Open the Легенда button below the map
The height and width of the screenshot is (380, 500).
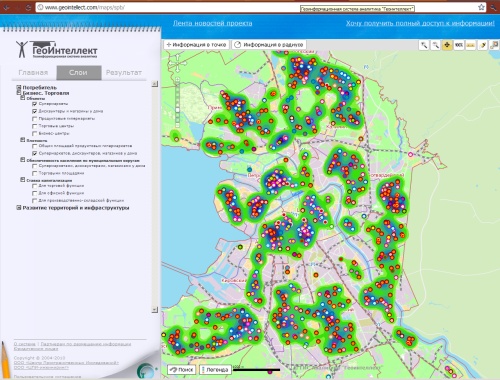point(215,370)
